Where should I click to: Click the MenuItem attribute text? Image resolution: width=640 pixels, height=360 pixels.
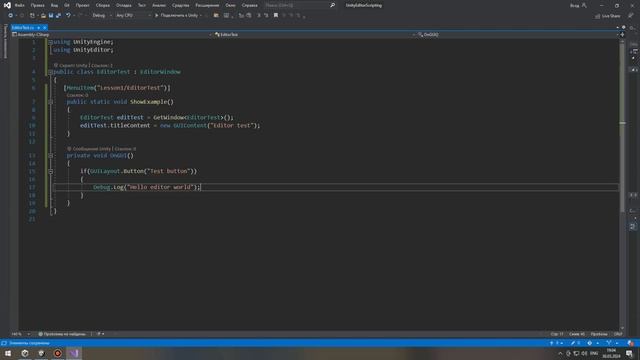coord(117,88)
